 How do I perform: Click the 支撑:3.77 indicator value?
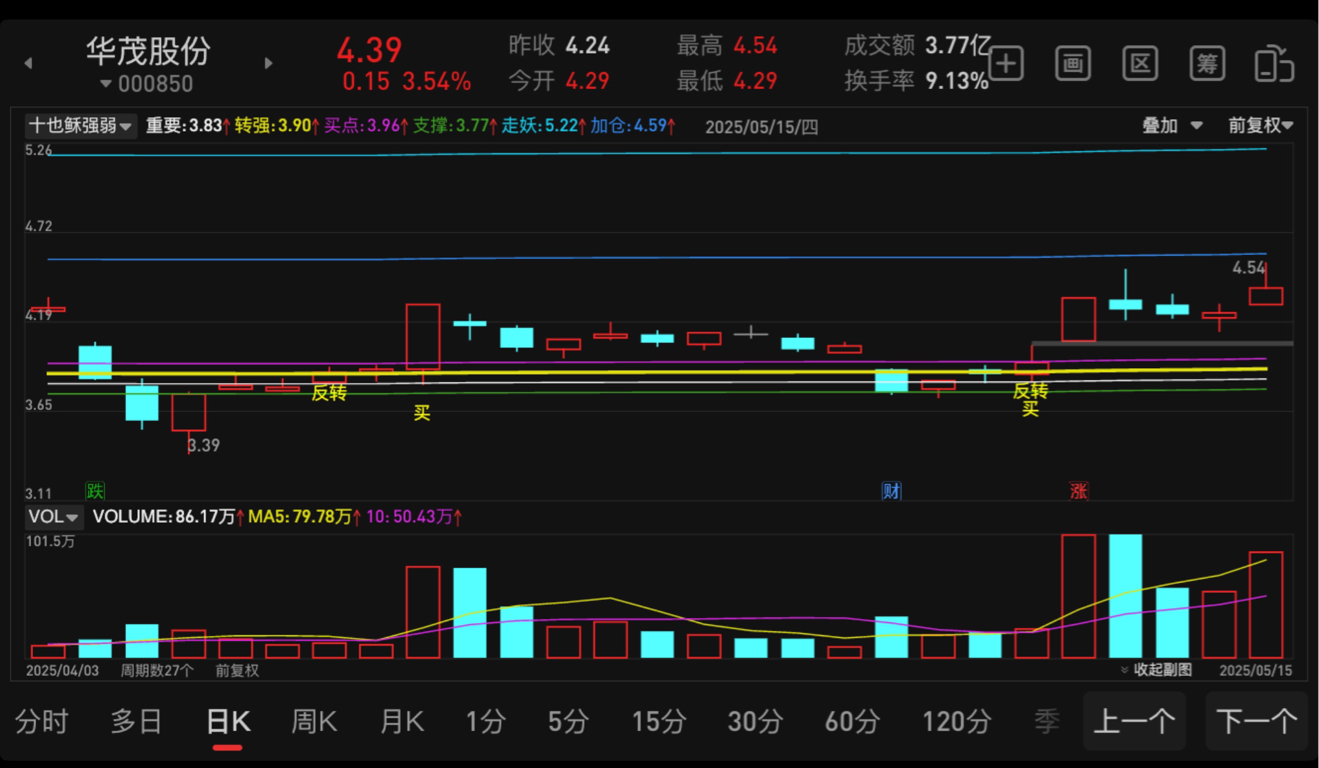(x=456, y=127)
